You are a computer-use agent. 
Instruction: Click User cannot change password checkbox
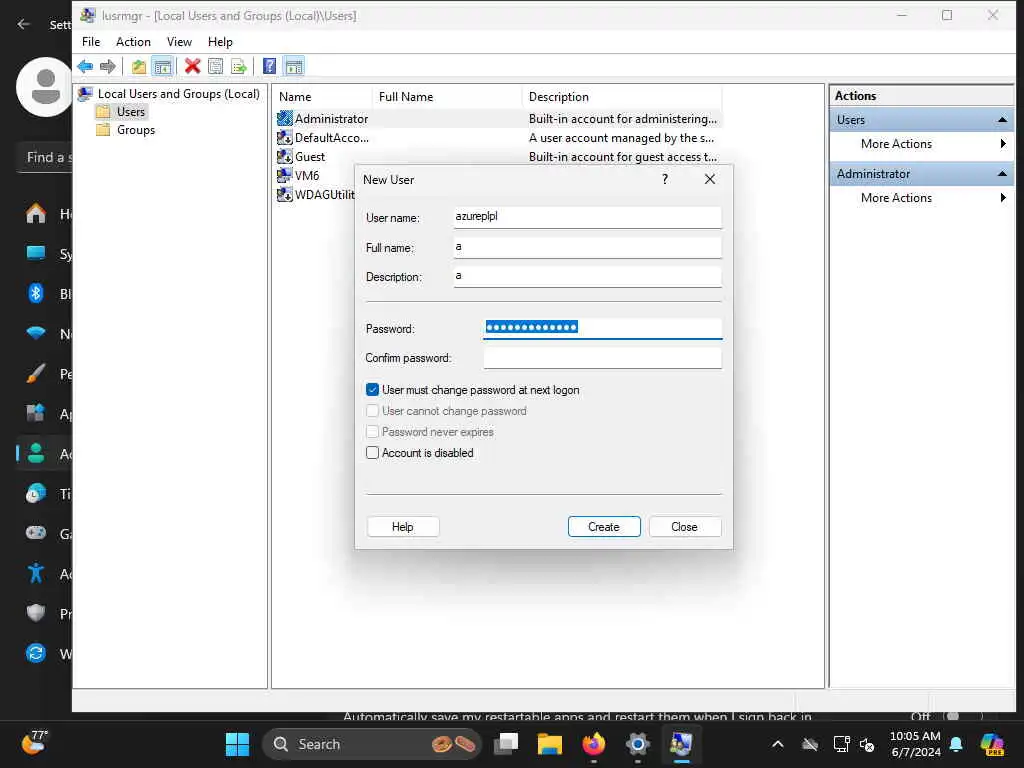(372, 411)
